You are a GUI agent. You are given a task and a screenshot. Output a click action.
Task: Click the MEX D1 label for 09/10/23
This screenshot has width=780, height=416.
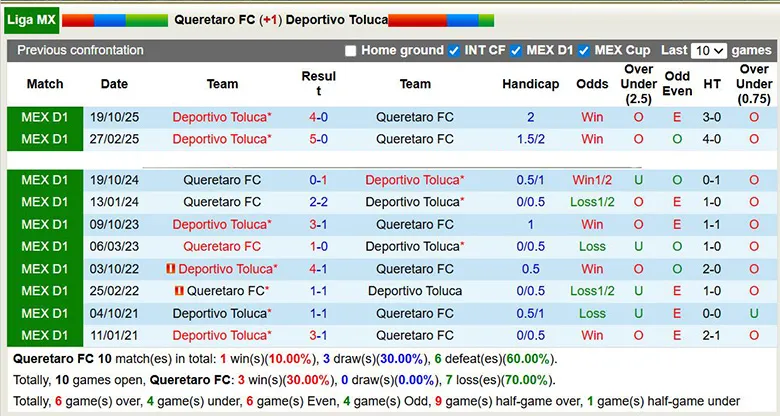click(45, 224)
